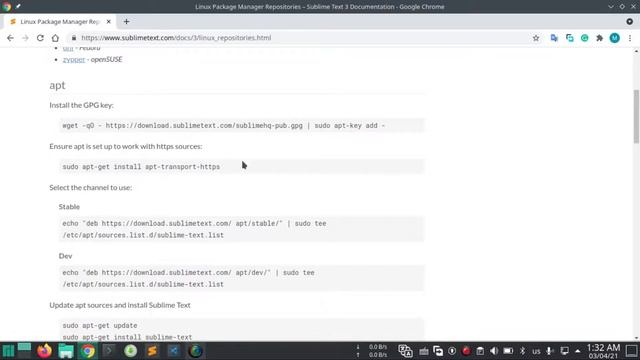This screenshot has height=360, width=640.
Task: Open Chrome's three-dot menu
Action: 630,38
